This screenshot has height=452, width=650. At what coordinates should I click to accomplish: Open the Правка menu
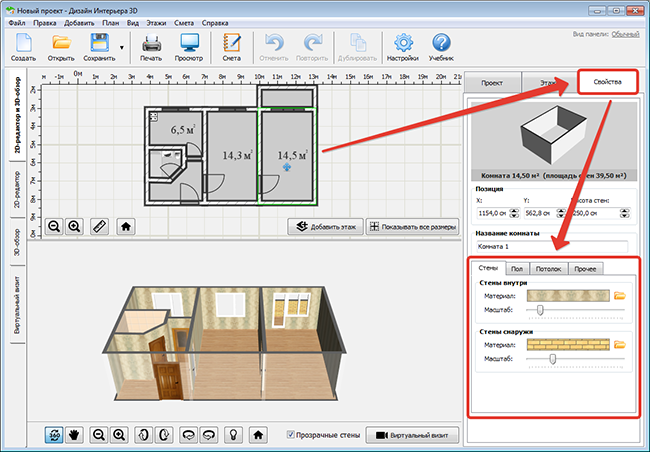[x=45, y=23]
